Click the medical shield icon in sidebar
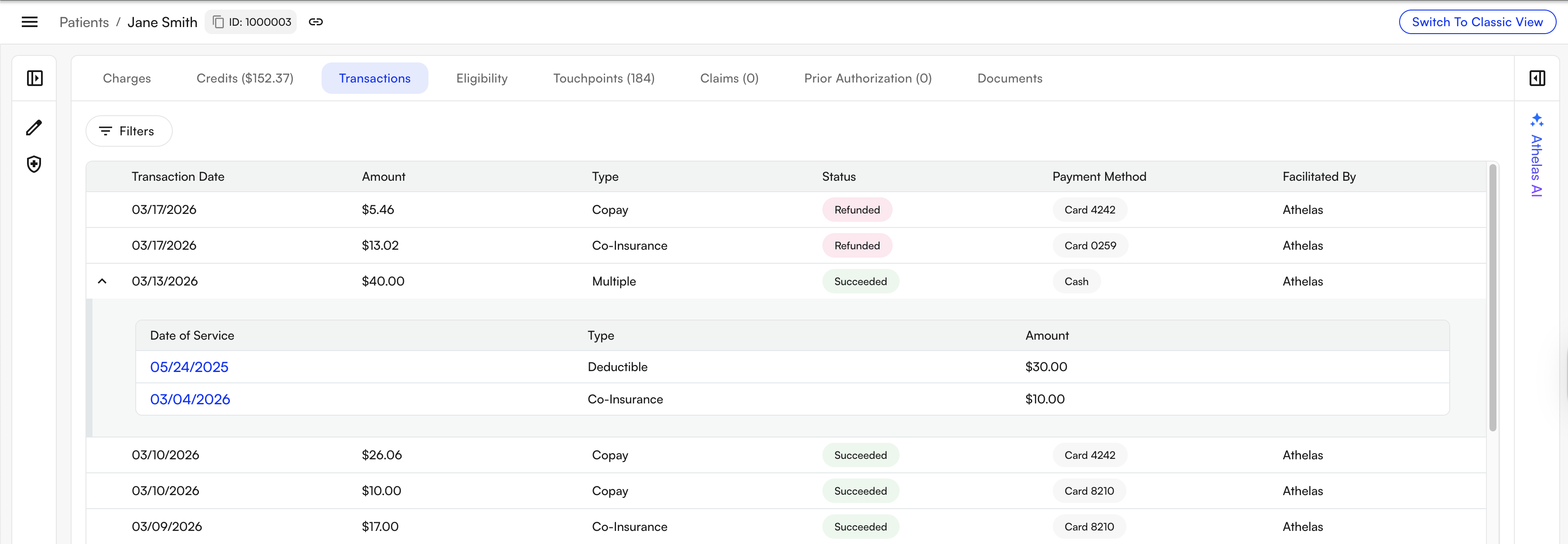 (34, 164)
